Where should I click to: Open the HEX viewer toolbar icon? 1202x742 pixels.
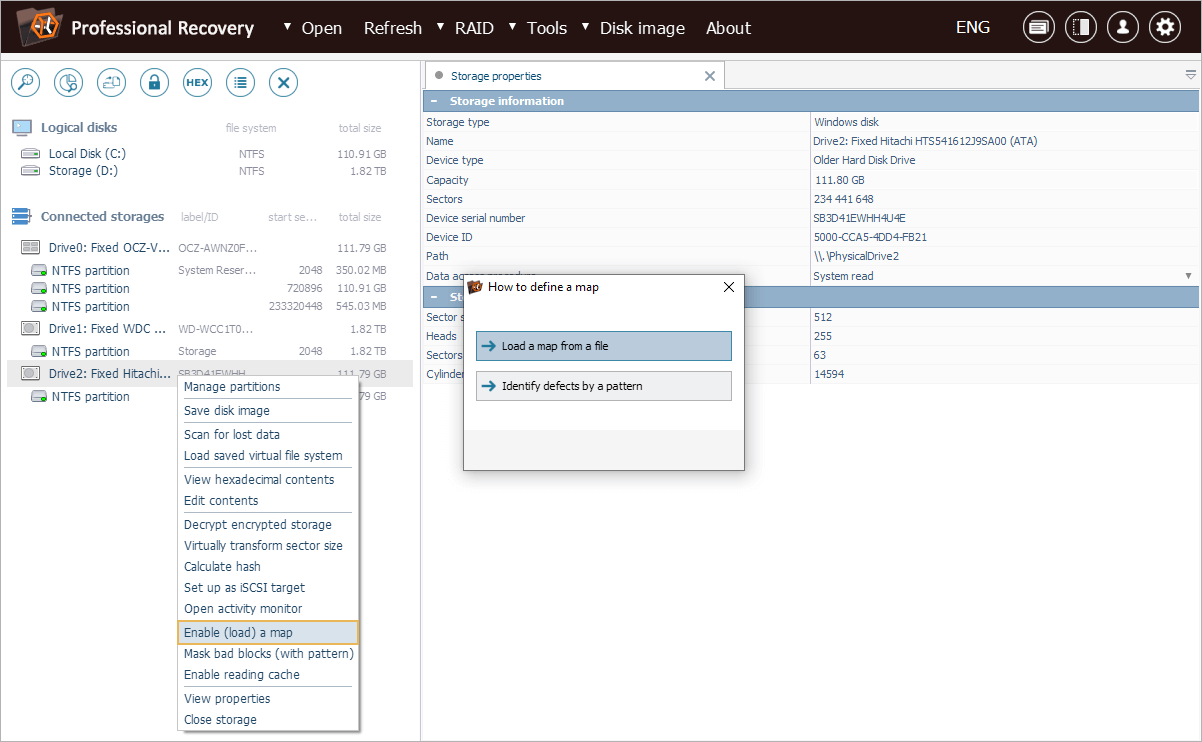(x=197, y=83)
